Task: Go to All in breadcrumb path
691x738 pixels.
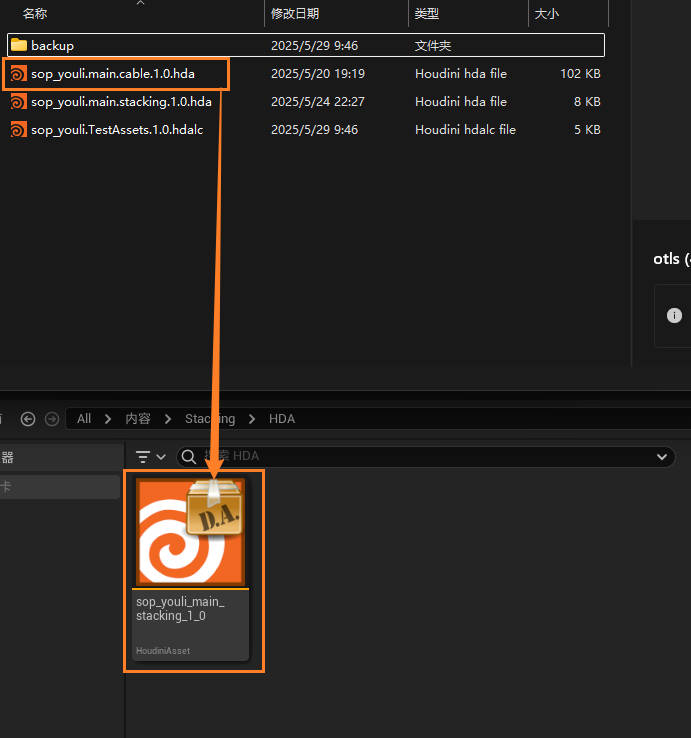Action: pyautogui.click(x=84, y=419)
